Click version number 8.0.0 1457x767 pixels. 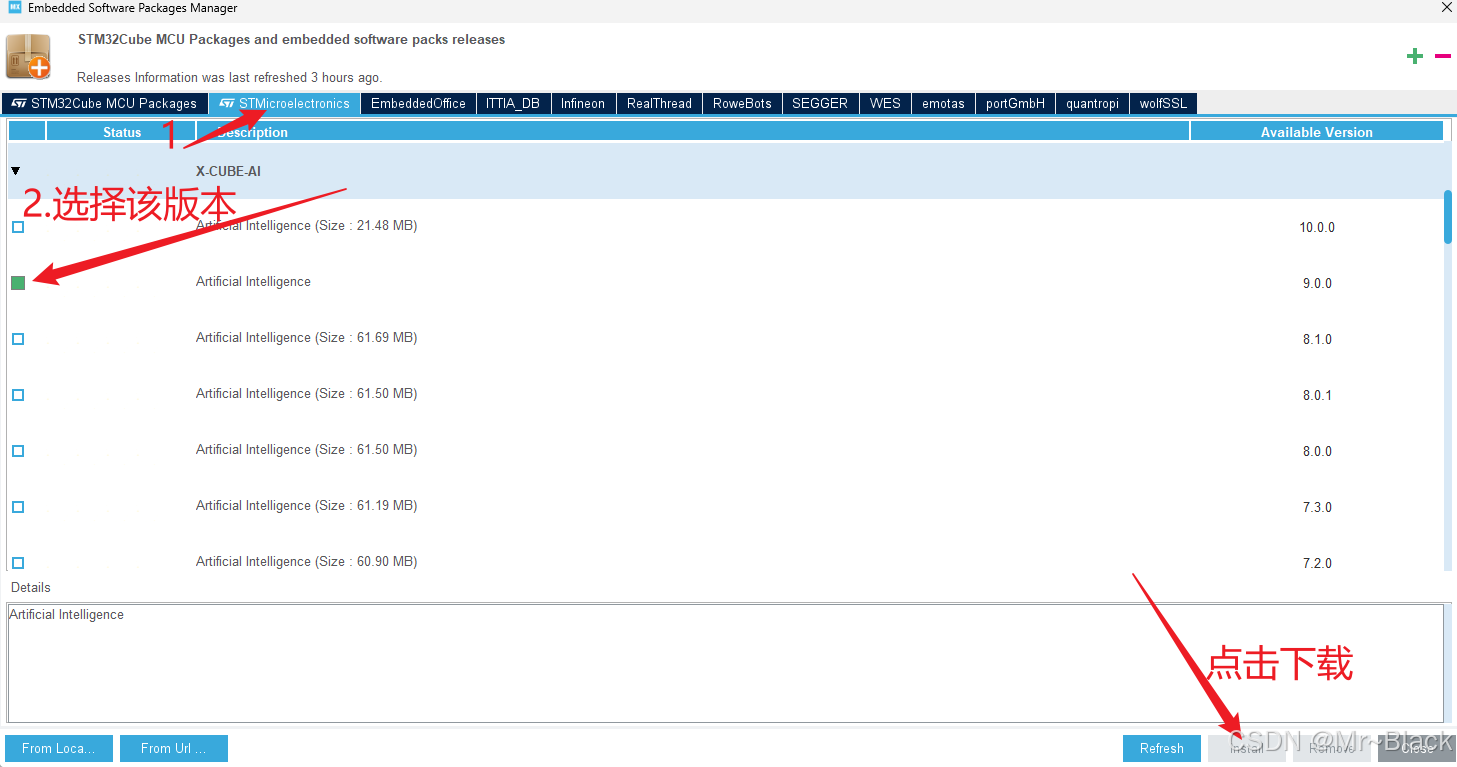coord(1317,451)
